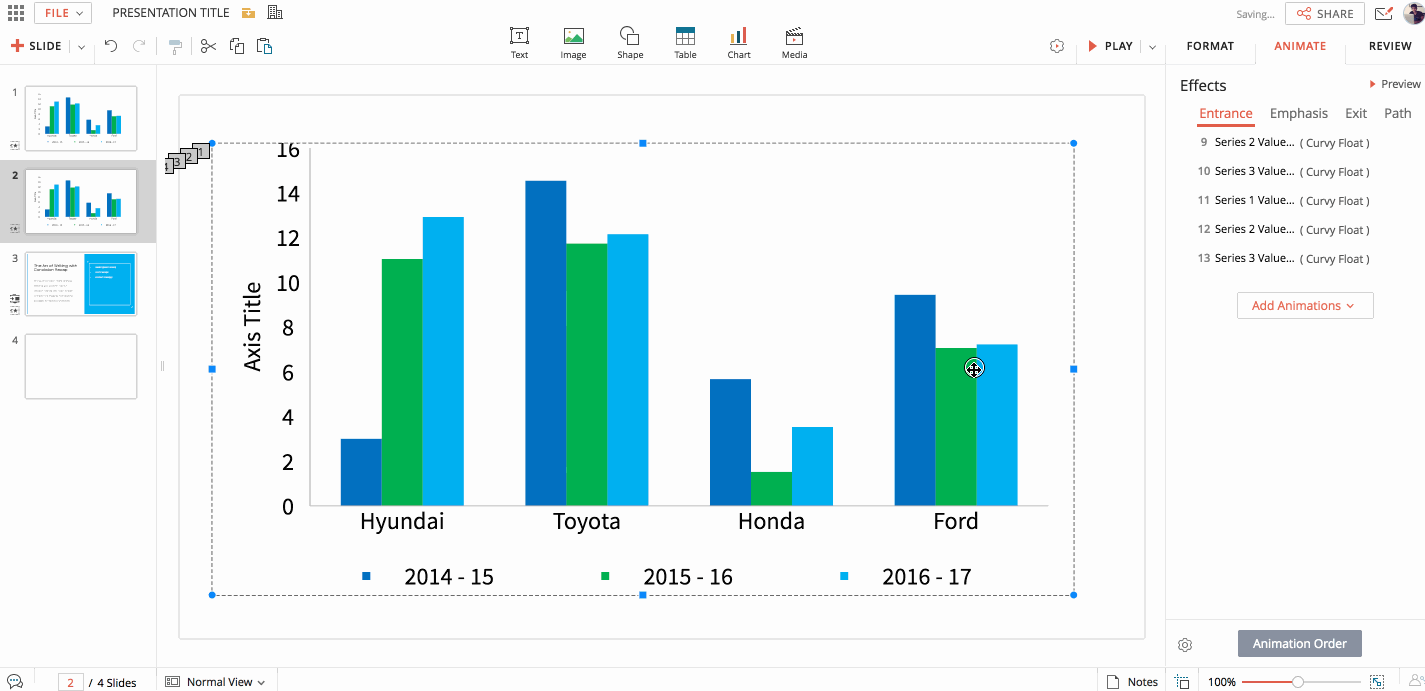
Task: Select the Emphasis effects tab
Action: pos(1299,113)
